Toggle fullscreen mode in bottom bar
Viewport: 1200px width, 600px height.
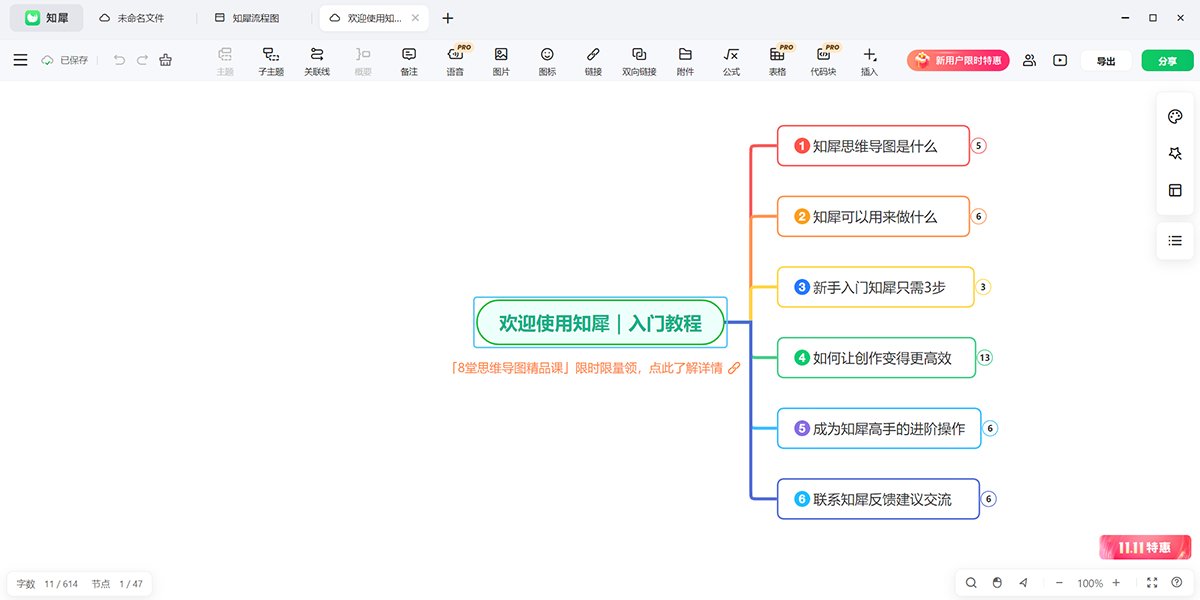(x=1152, y=583)
